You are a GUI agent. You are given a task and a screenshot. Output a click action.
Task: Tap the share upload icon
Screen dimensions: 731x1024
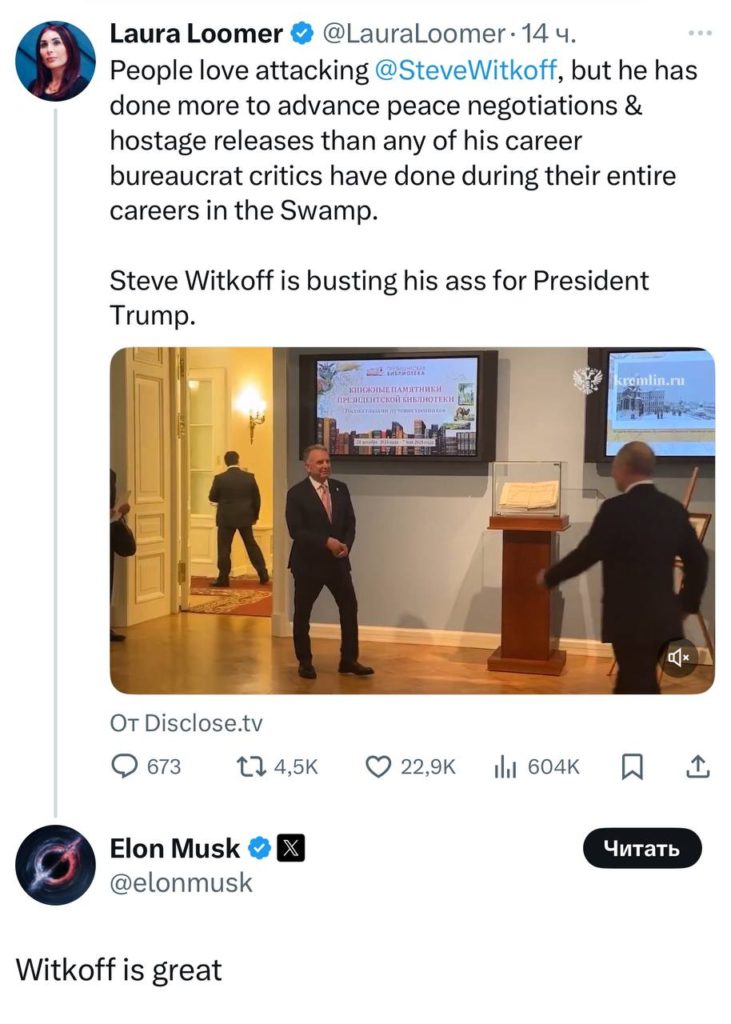699,767
